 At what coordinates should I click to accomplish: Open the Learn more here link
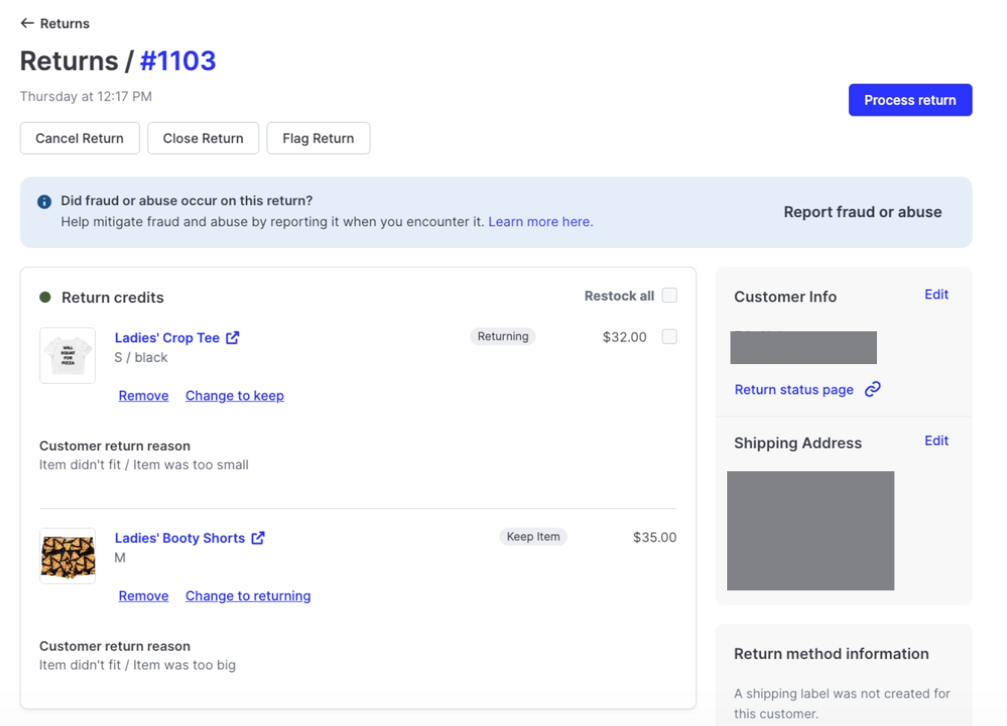pos(540,222)
